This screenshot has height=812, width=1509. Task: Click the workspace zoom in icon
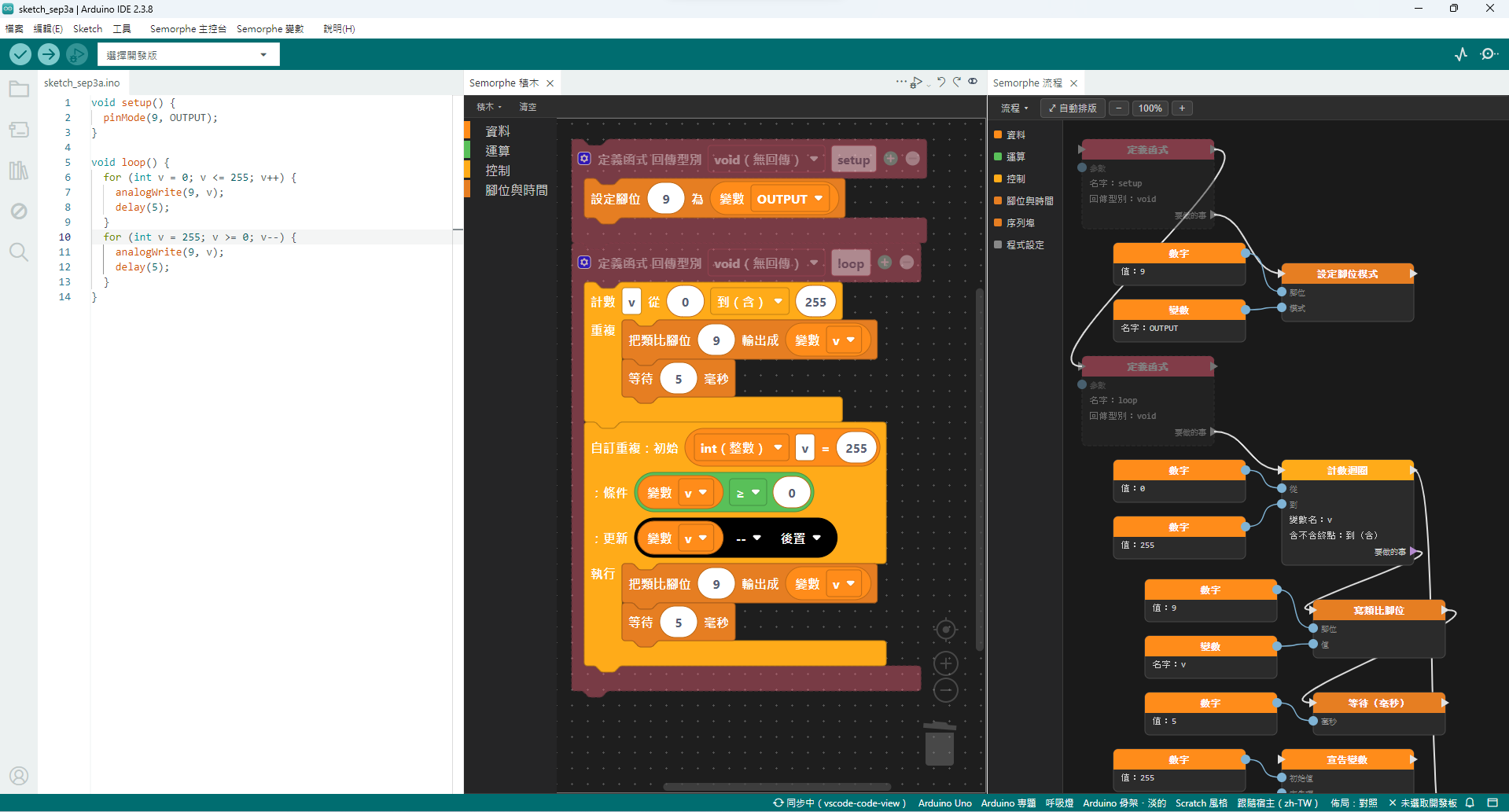[946, 663]
